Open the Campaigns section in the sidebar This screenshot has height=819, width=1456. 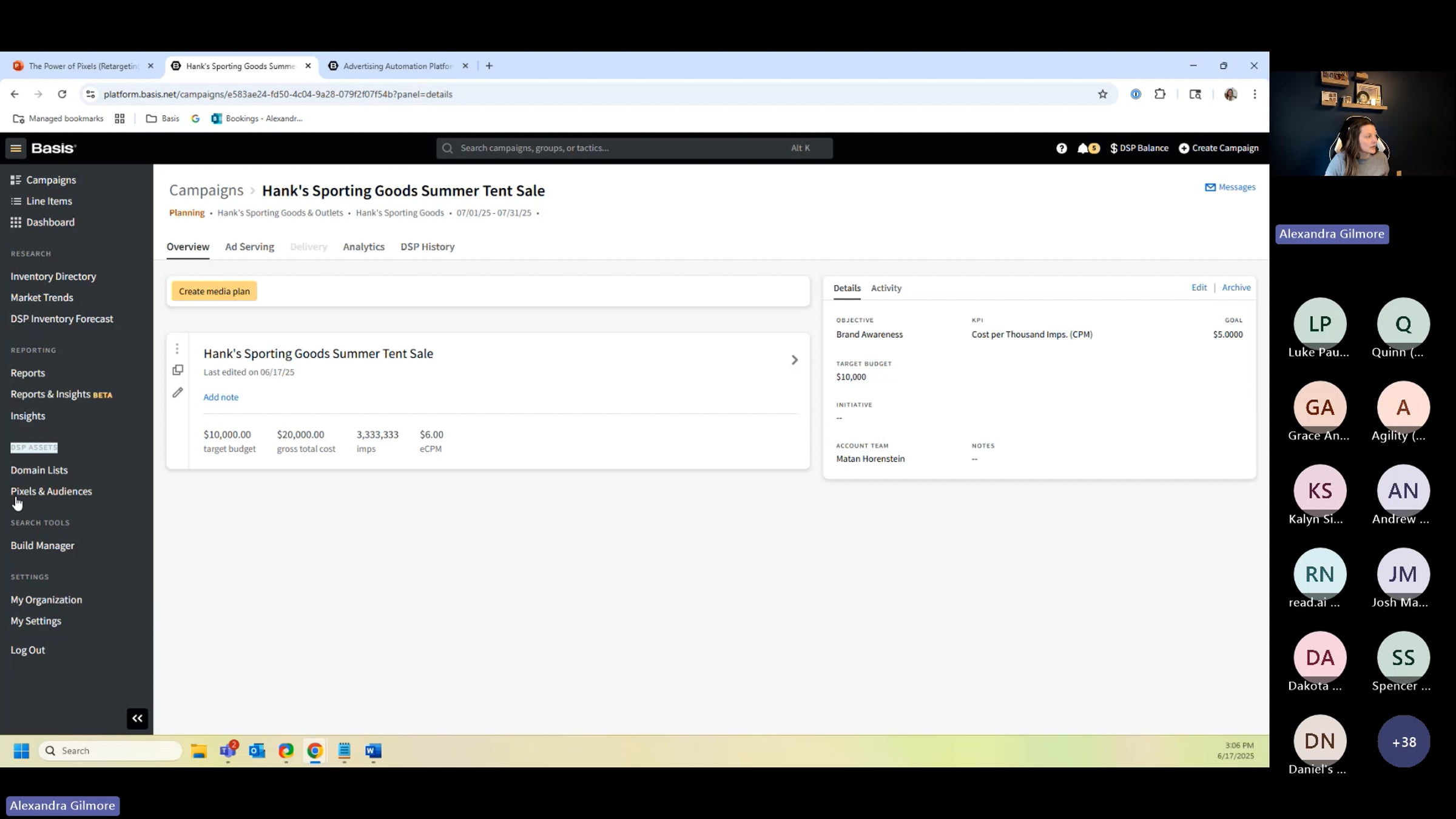tap(51, 180)
